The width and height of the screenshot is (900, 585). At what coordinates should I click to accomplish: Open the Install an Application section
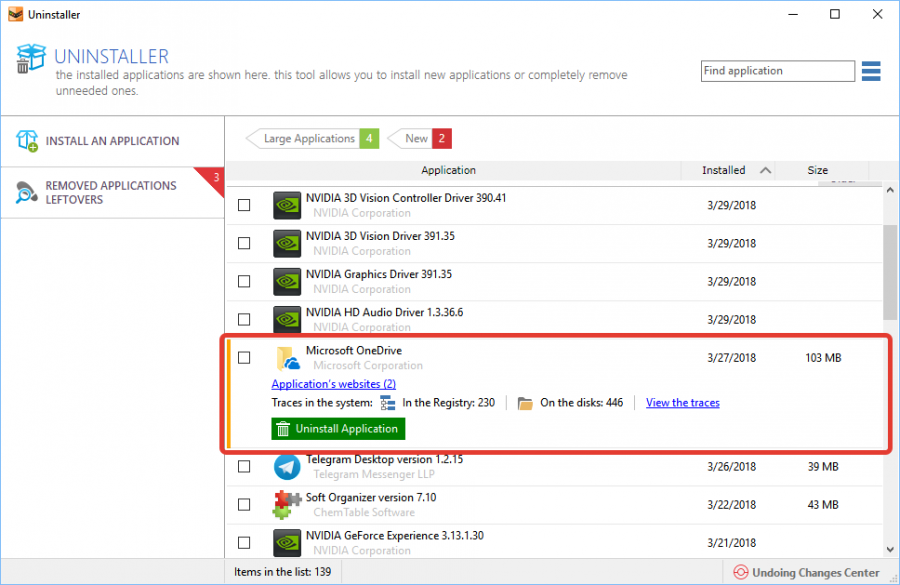pos(112,141)
